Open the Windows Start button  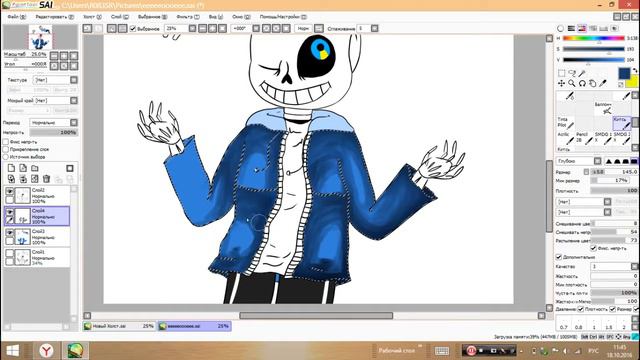click(x=12, y=351)
